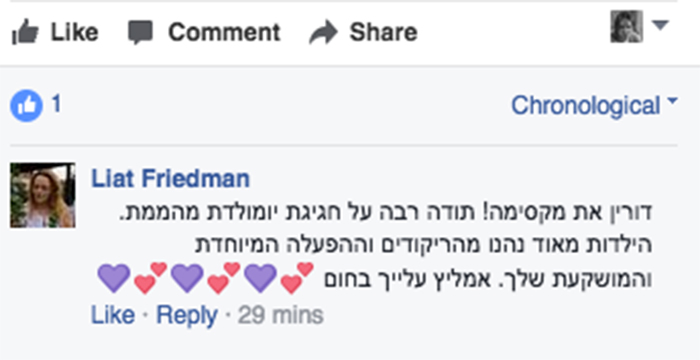Open Liat Friedman's profile name link
The image size is (700, 360).
pos(170,179)
